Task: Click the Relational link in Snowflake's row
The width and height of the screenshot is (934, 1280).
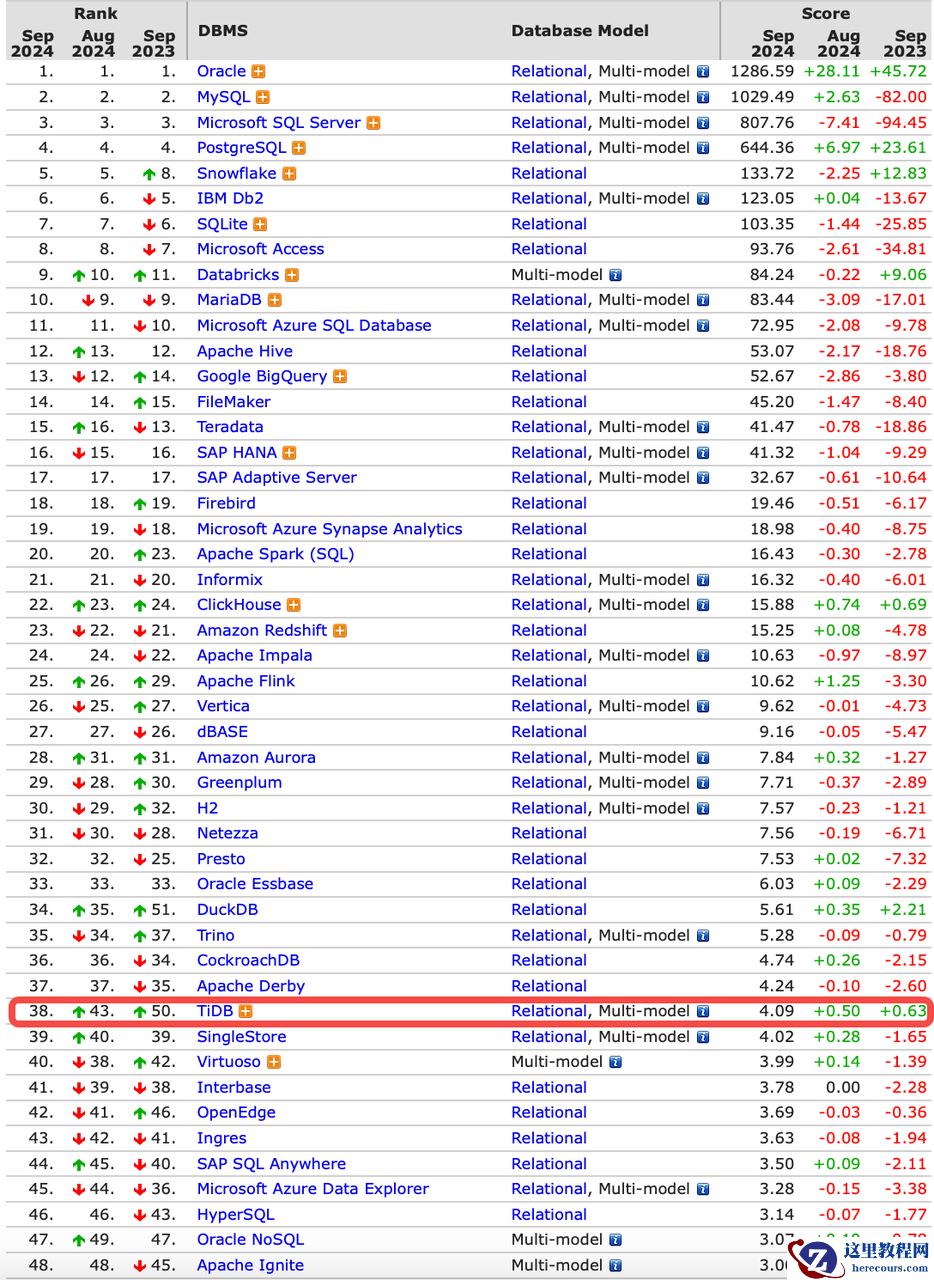Action: pos(549,173)
